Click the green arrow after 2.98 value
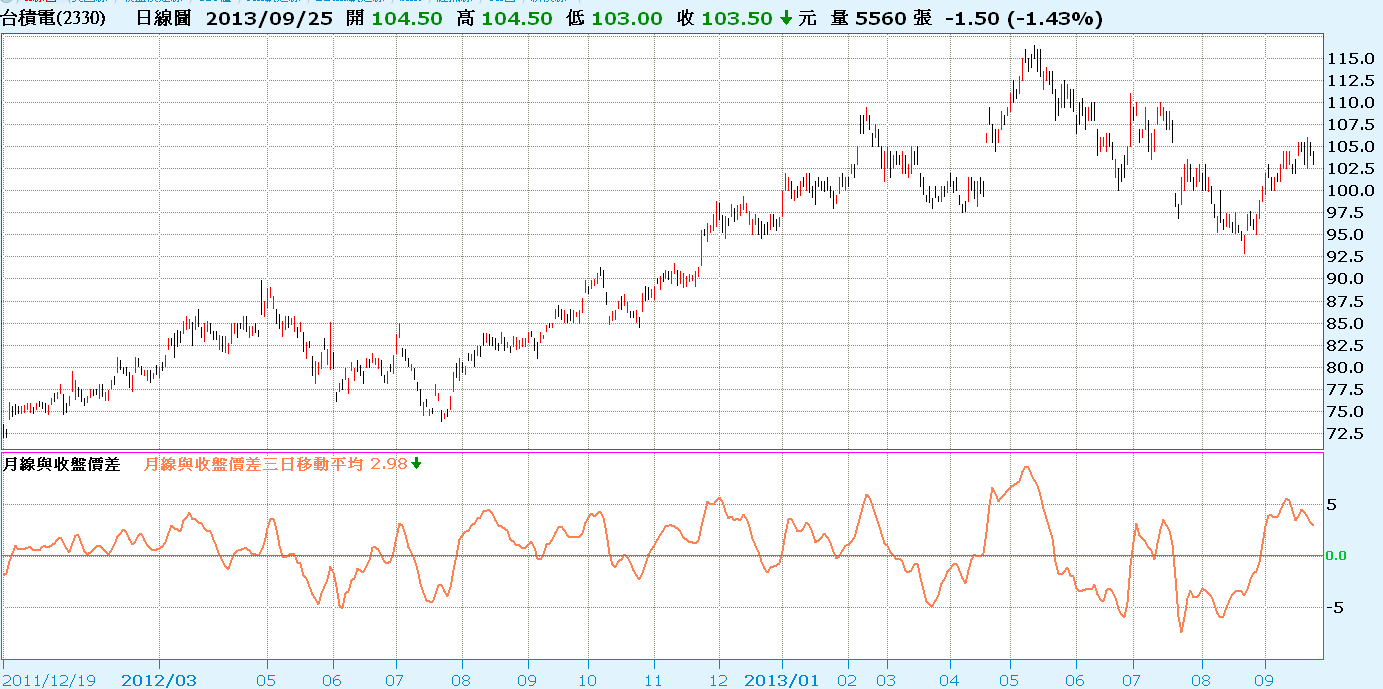This screenshot has width=1383, height=689. coord(415,463)
